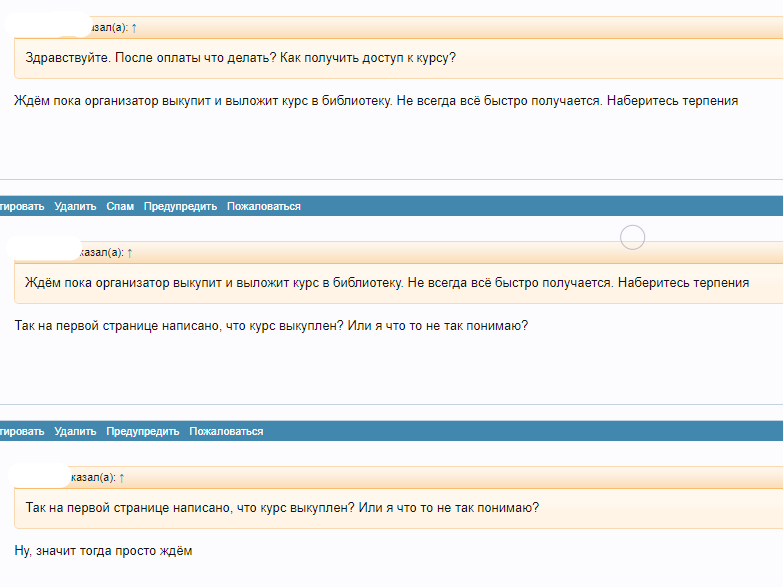Viewport: 783px width, 587px height.
Task: Click the quoted block beginning "Ждём пока организатор"
Action: [386, 283]
